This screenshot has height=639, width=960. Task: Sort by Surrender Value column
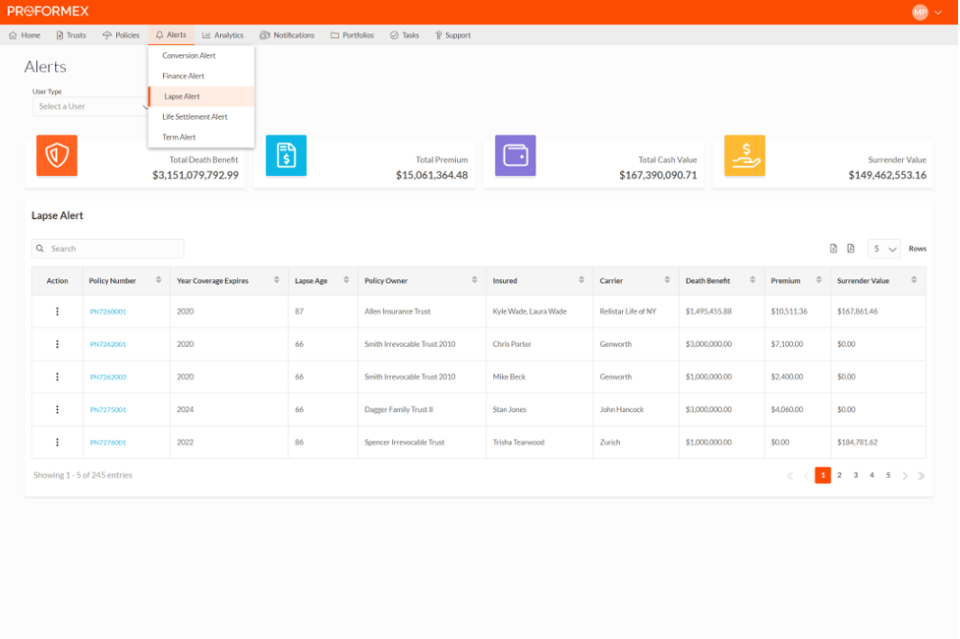pos(914,280)
